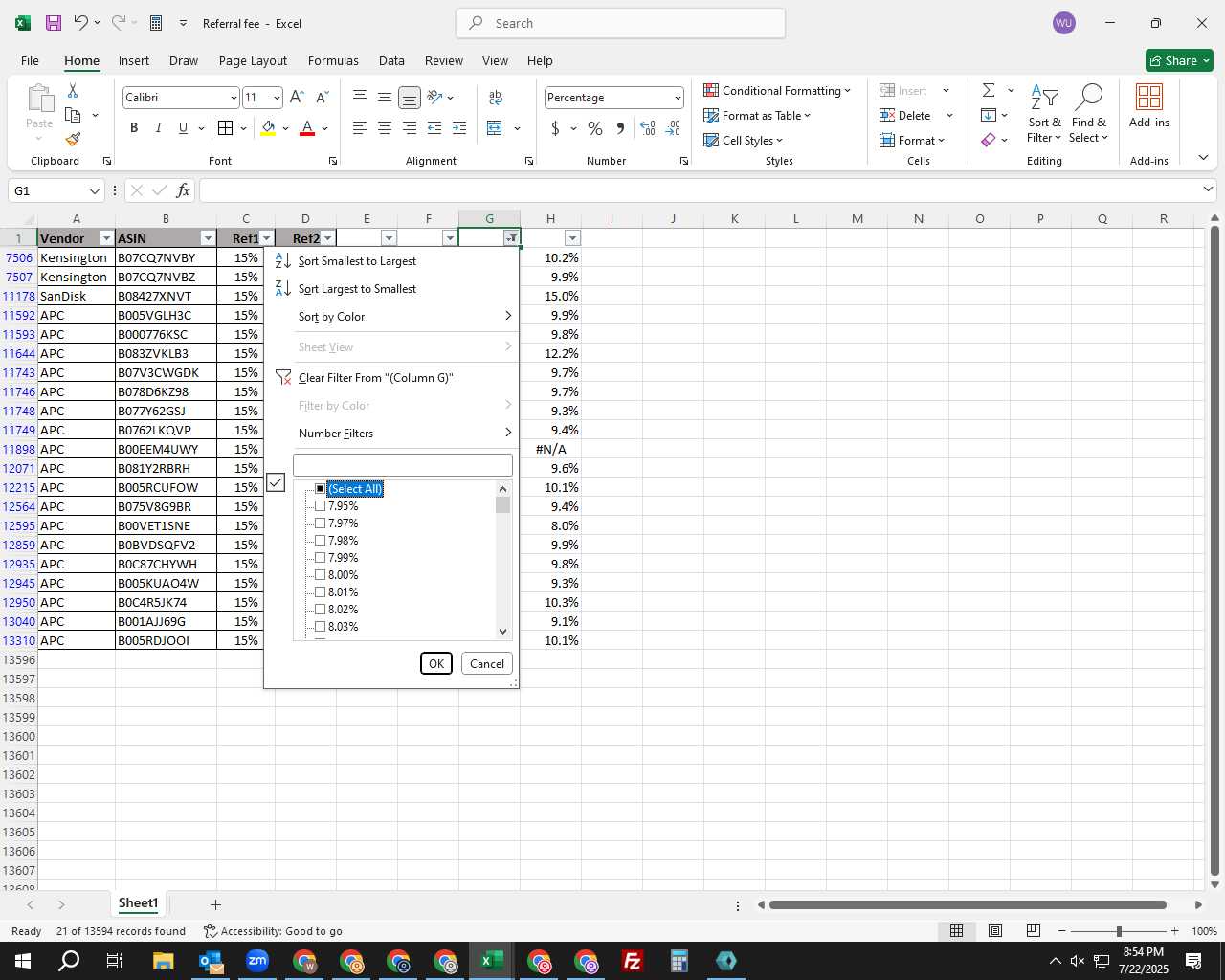This screenshot has width=1225, height=980.
Task: Apply Percent Style format
Action: [595, 128]
